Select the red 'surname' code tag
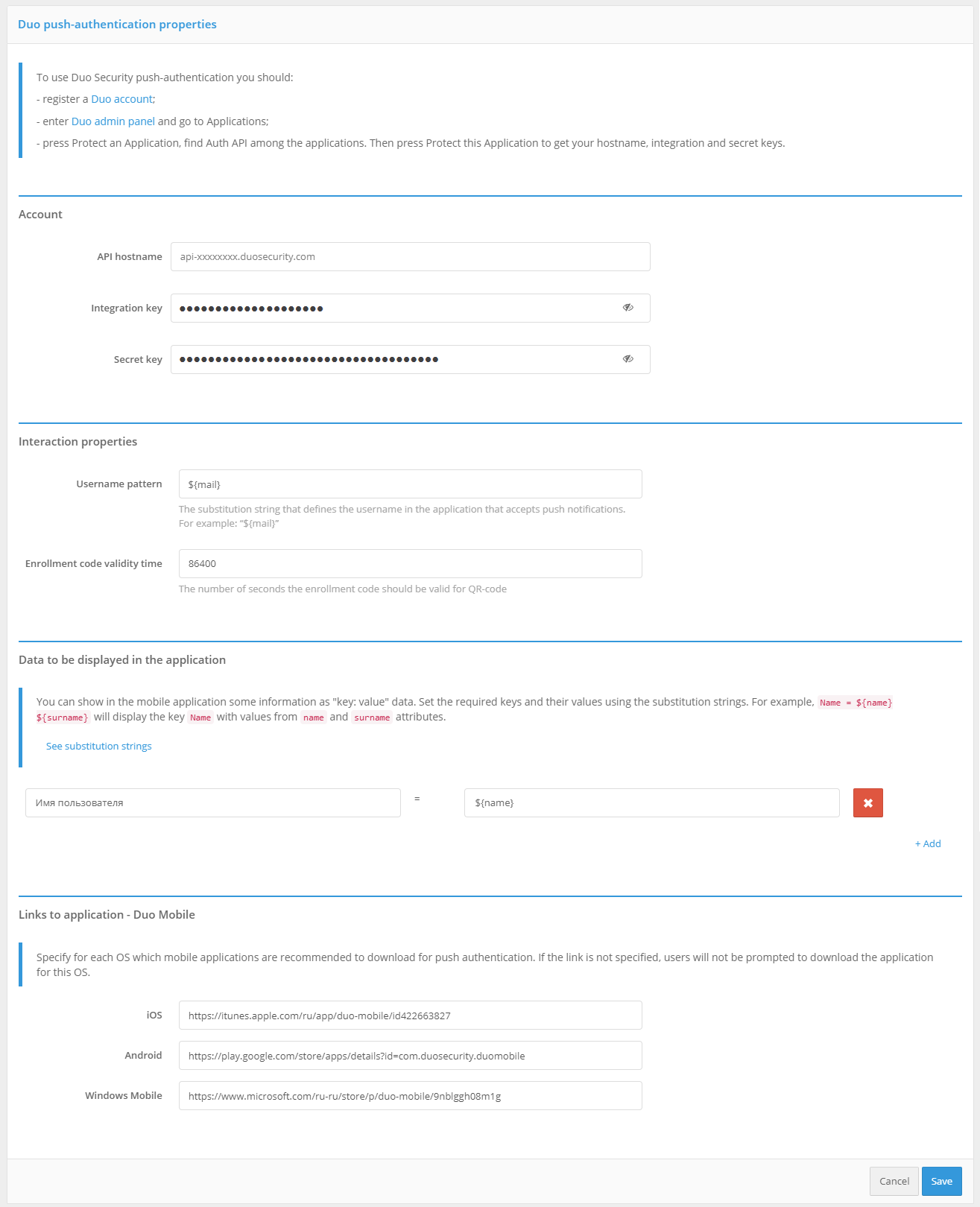980x1207 pixels. click(372, 717)
